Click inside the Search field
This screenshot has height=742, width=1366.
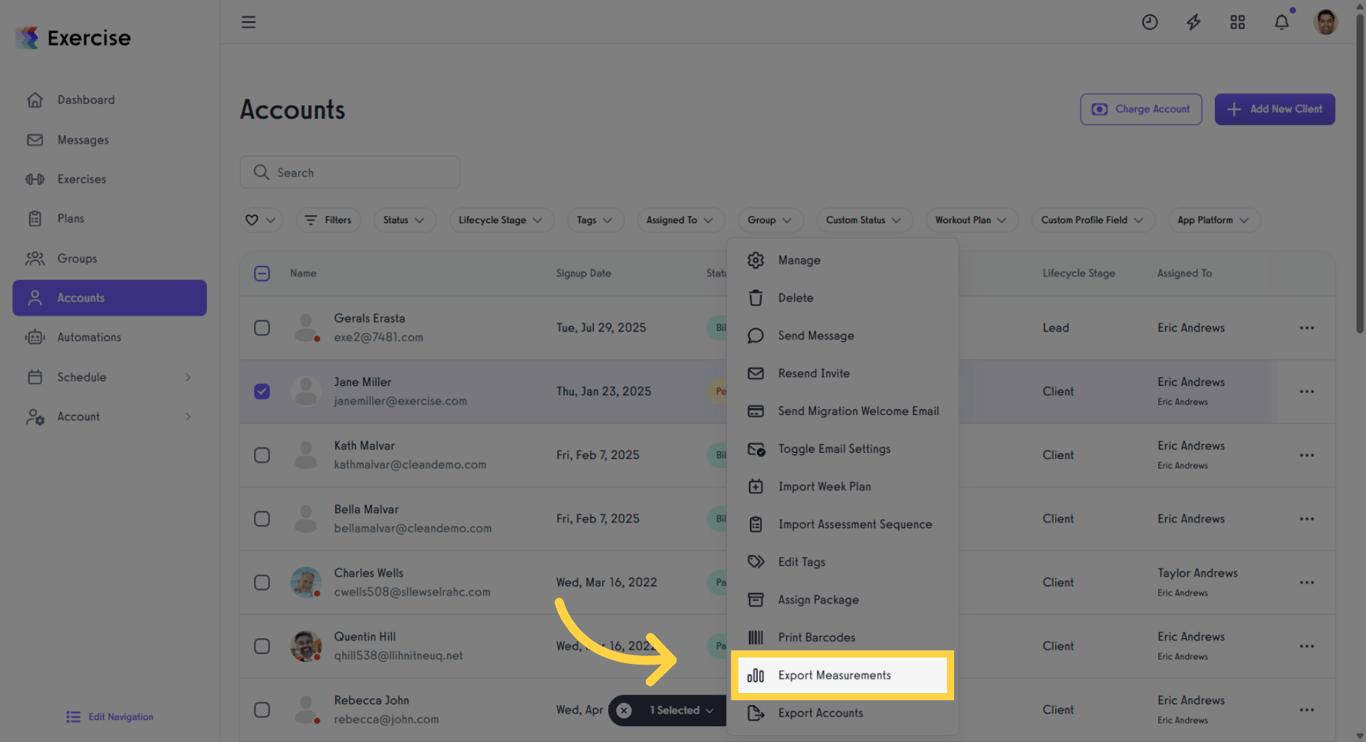(x=349, y=172)
